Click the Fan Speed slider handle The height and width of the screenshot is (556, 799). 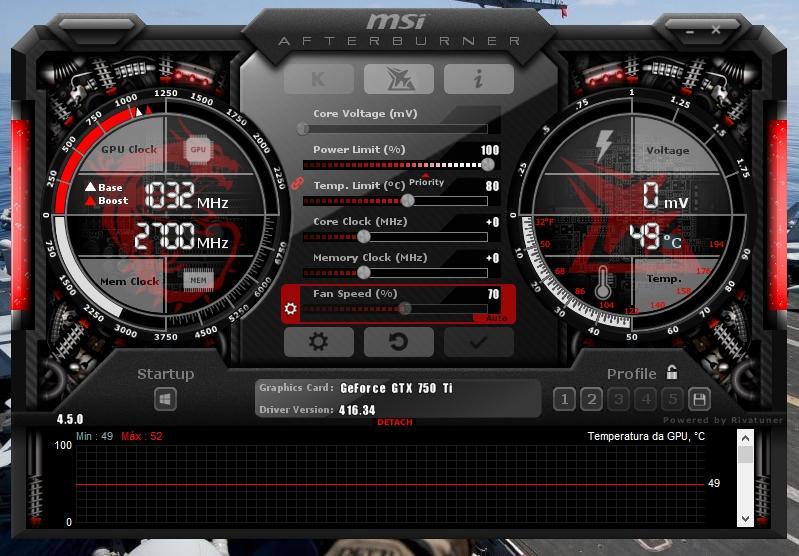pyautogui.click(x=405, y=308)
